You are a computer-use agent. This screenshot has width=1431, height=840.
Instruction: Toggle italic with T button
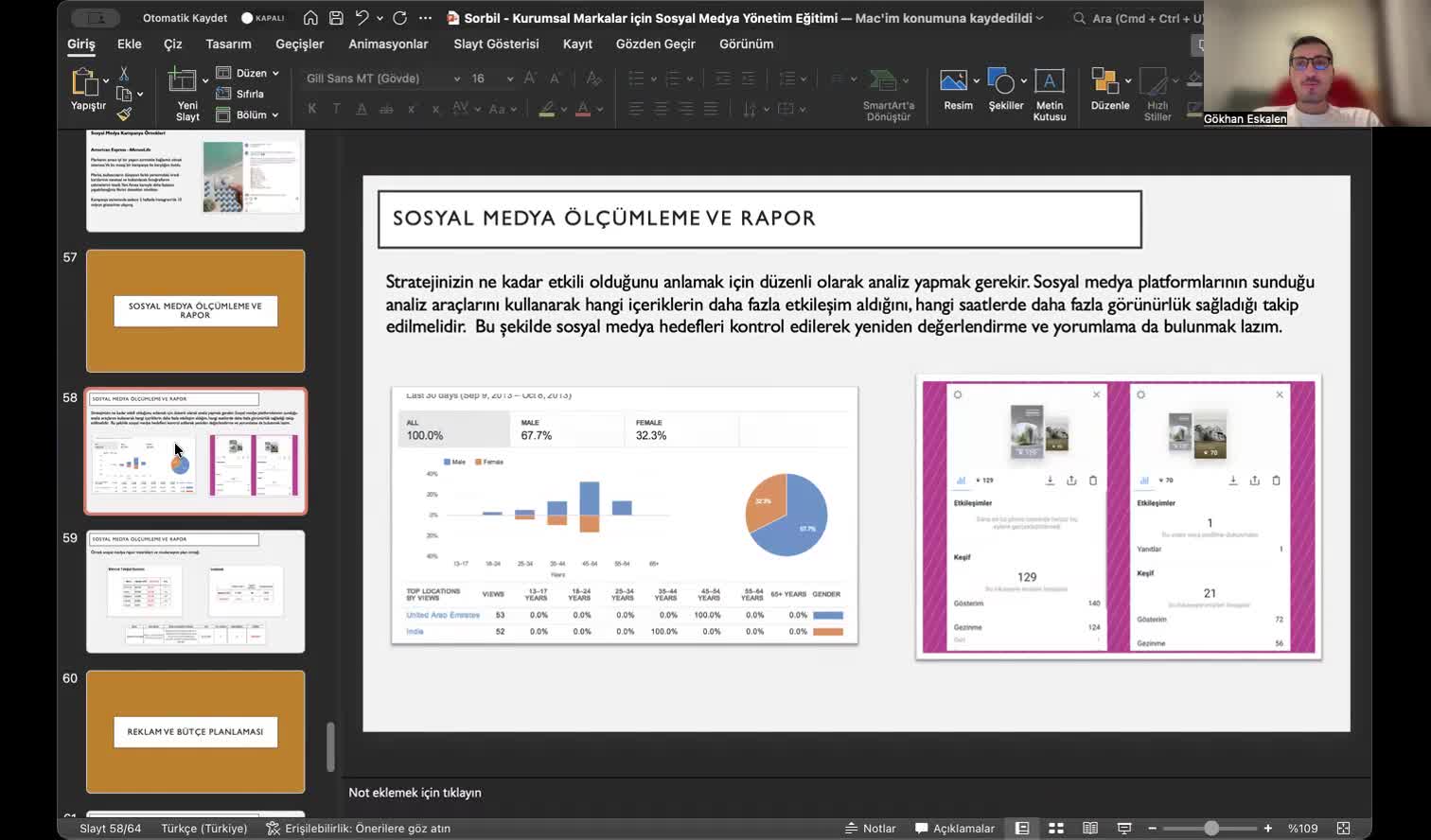(x=336, y=109)
